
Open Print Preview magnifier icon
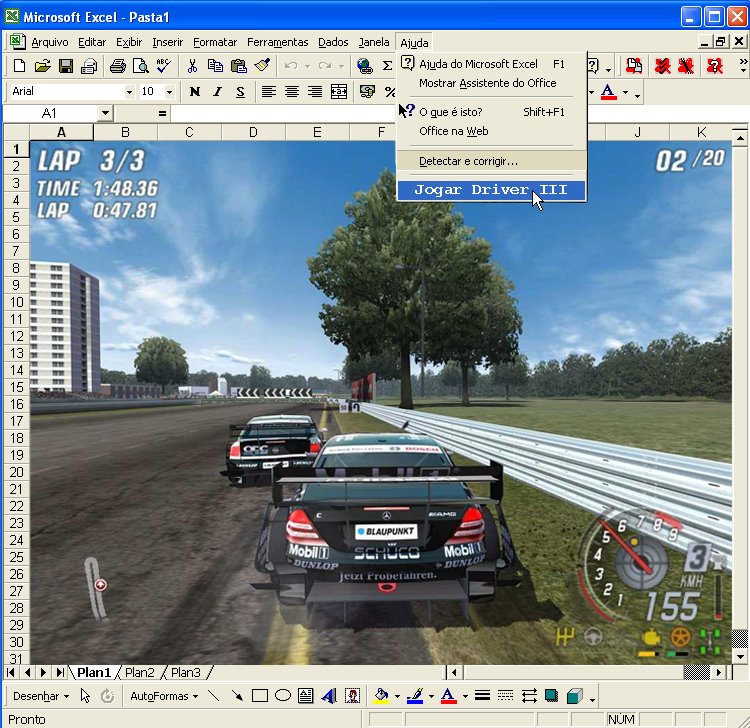point(140,66)
